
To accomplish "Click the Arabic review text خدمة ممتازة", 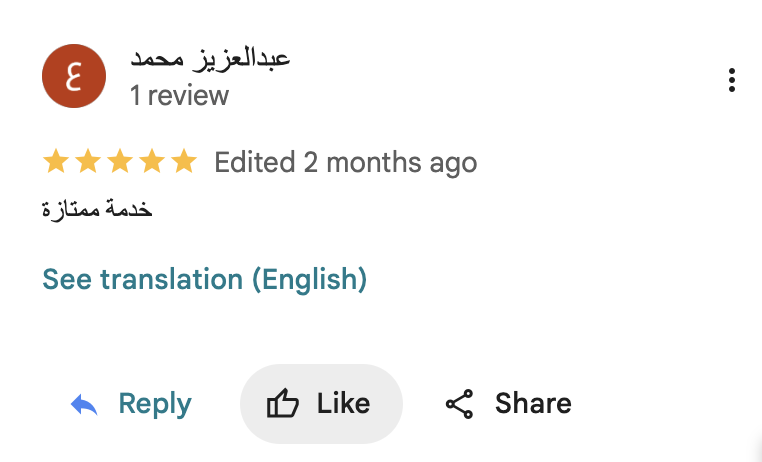I will click(96, 210).
